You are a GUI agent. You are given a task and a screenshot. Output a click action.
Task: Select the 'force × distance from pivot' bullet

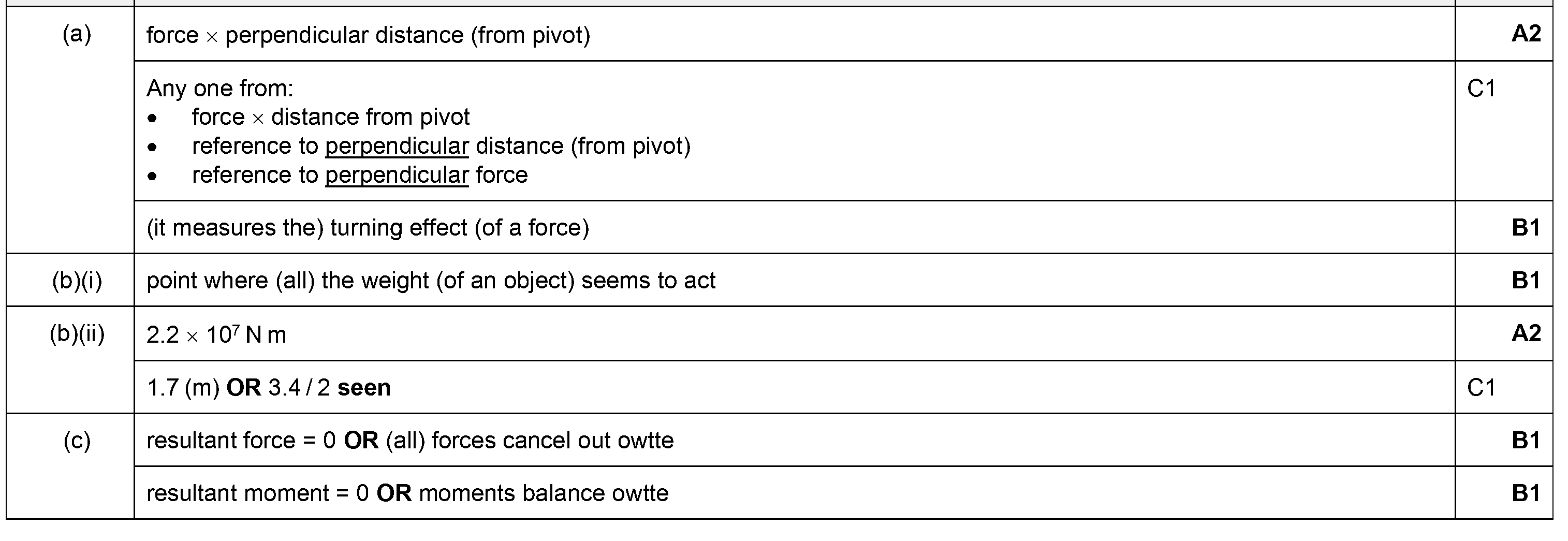330,117
